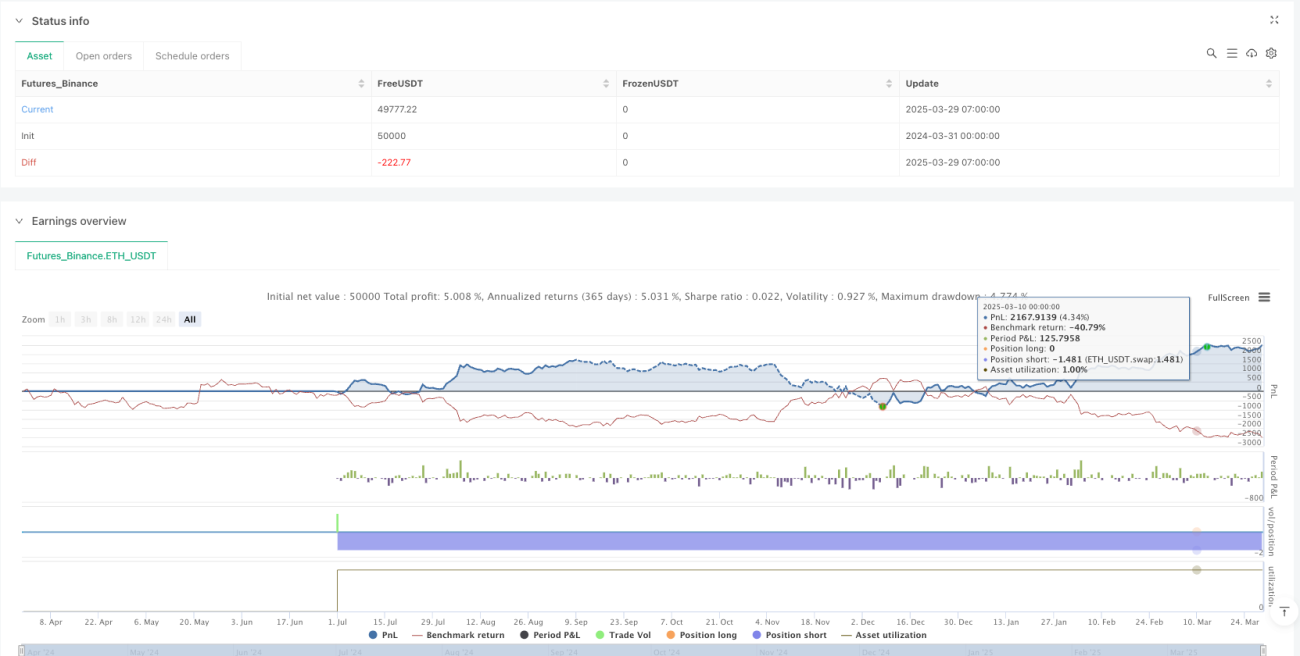Screen dimensions: 1300x656
Task: Open the row density list icon
Action: pyautogui.click(x=1232, y=53)
